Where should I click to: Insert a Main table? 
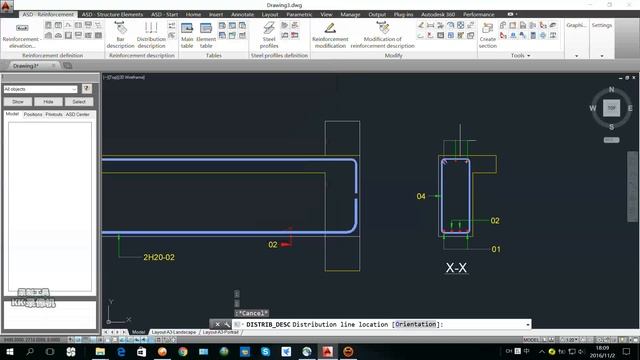pyautogui.click(x=187, y=35)
